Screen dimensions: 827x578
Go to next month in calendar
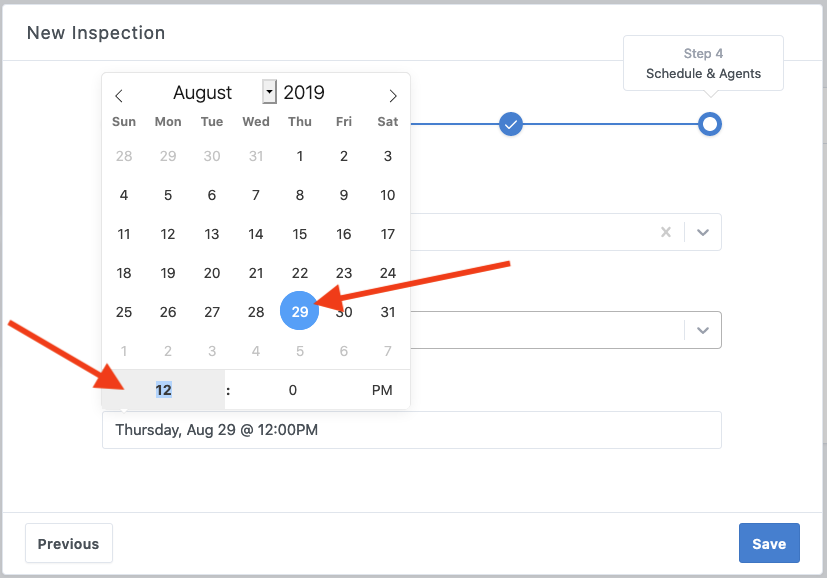tap(393, 95)
